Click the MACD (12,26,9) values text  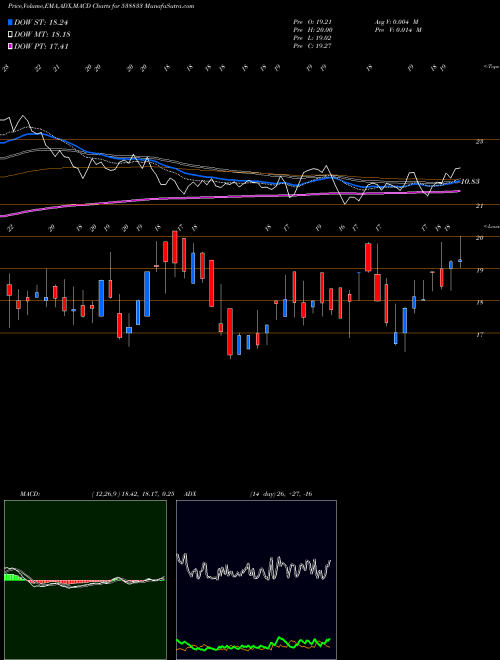tap(133, 494)
